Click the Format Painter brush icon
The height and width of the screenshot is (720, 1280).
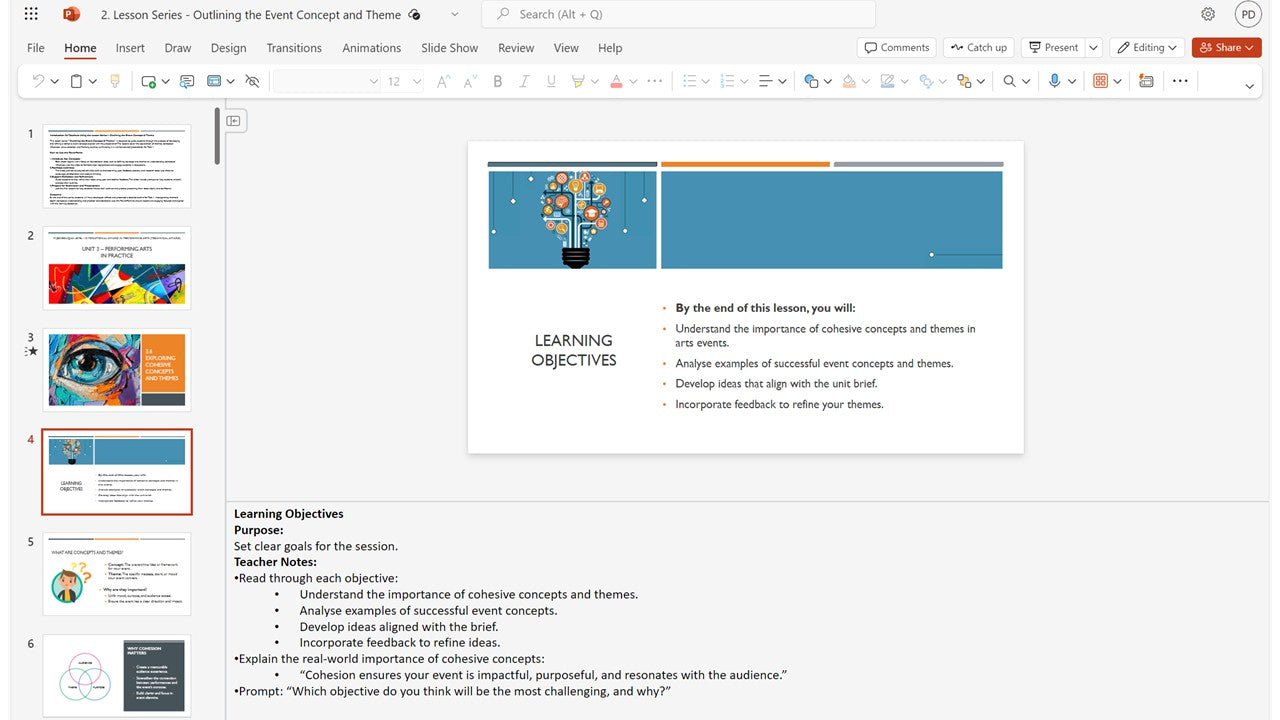pyautogui.click(x=115, y=82)
